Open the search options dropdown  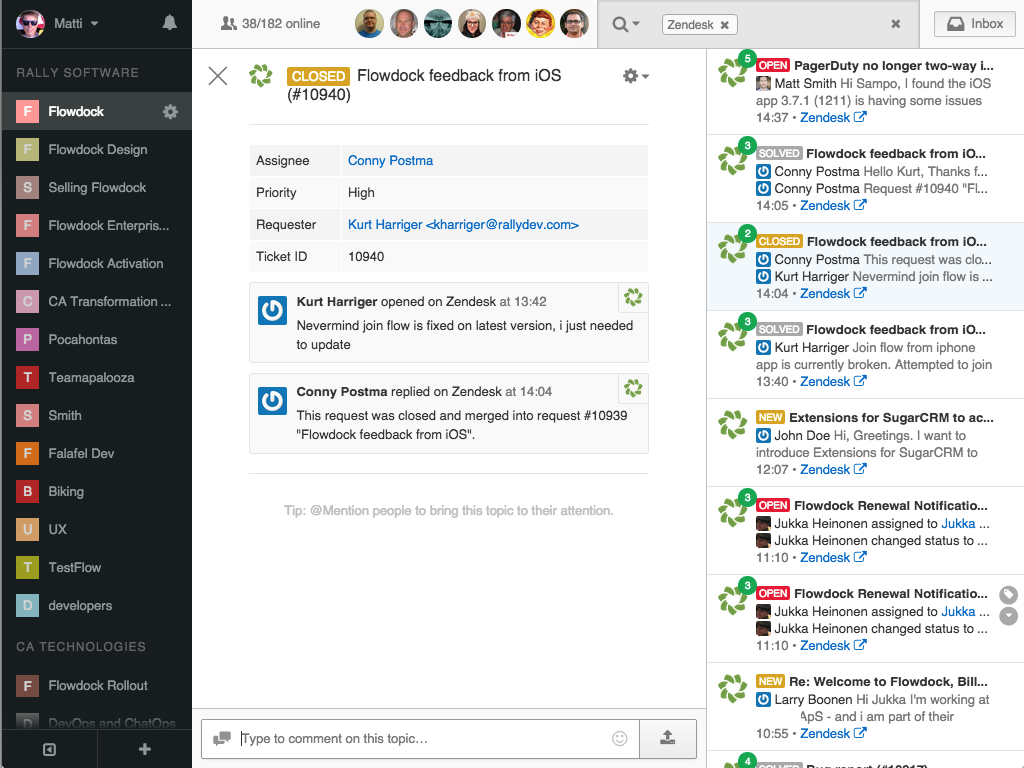(626, 24)
